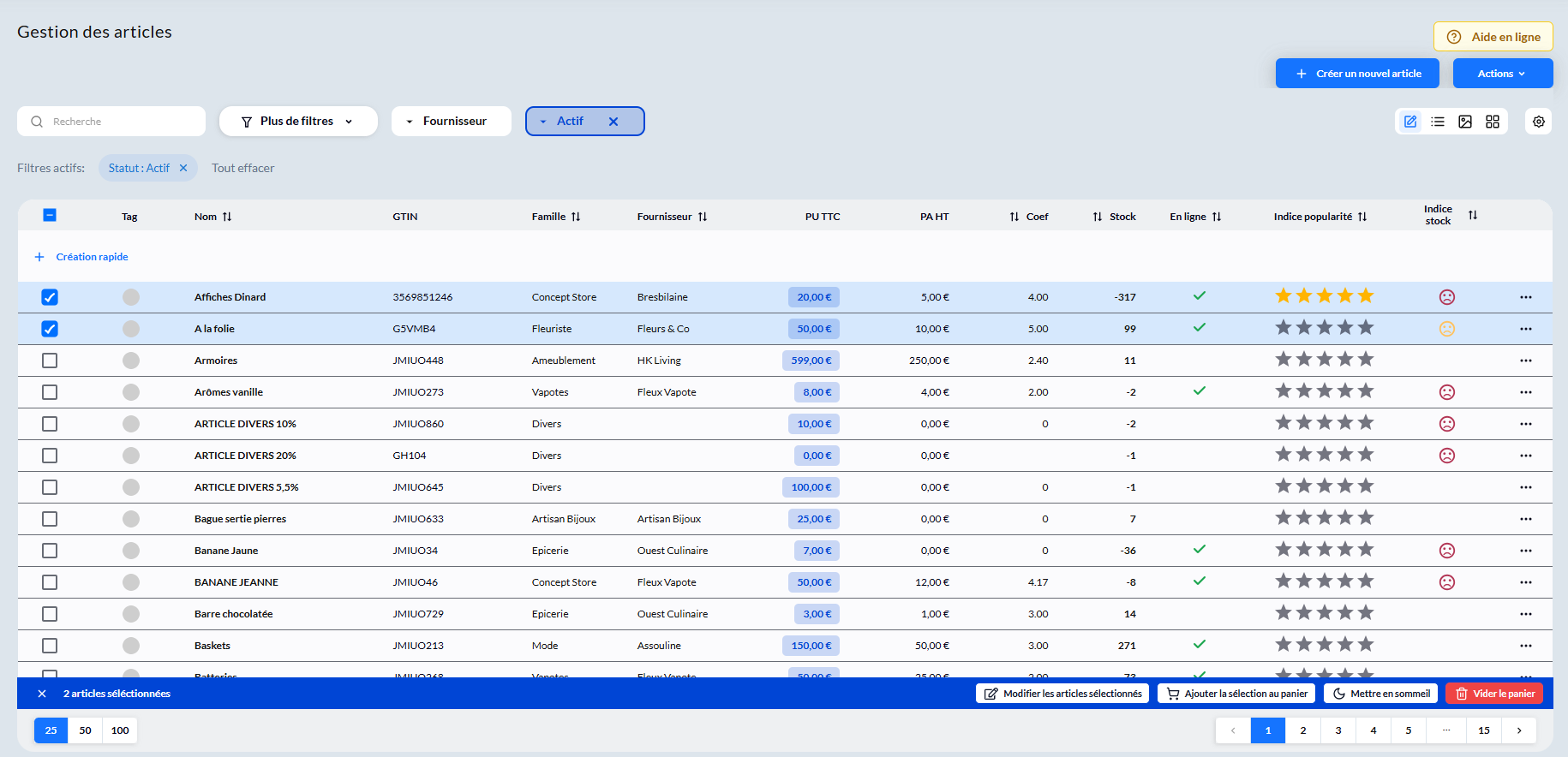Open three-dot menu for Affiches Dinard
This screenshot has width=1568, height=757.
pyautogui.click(x=1526, y=297)
